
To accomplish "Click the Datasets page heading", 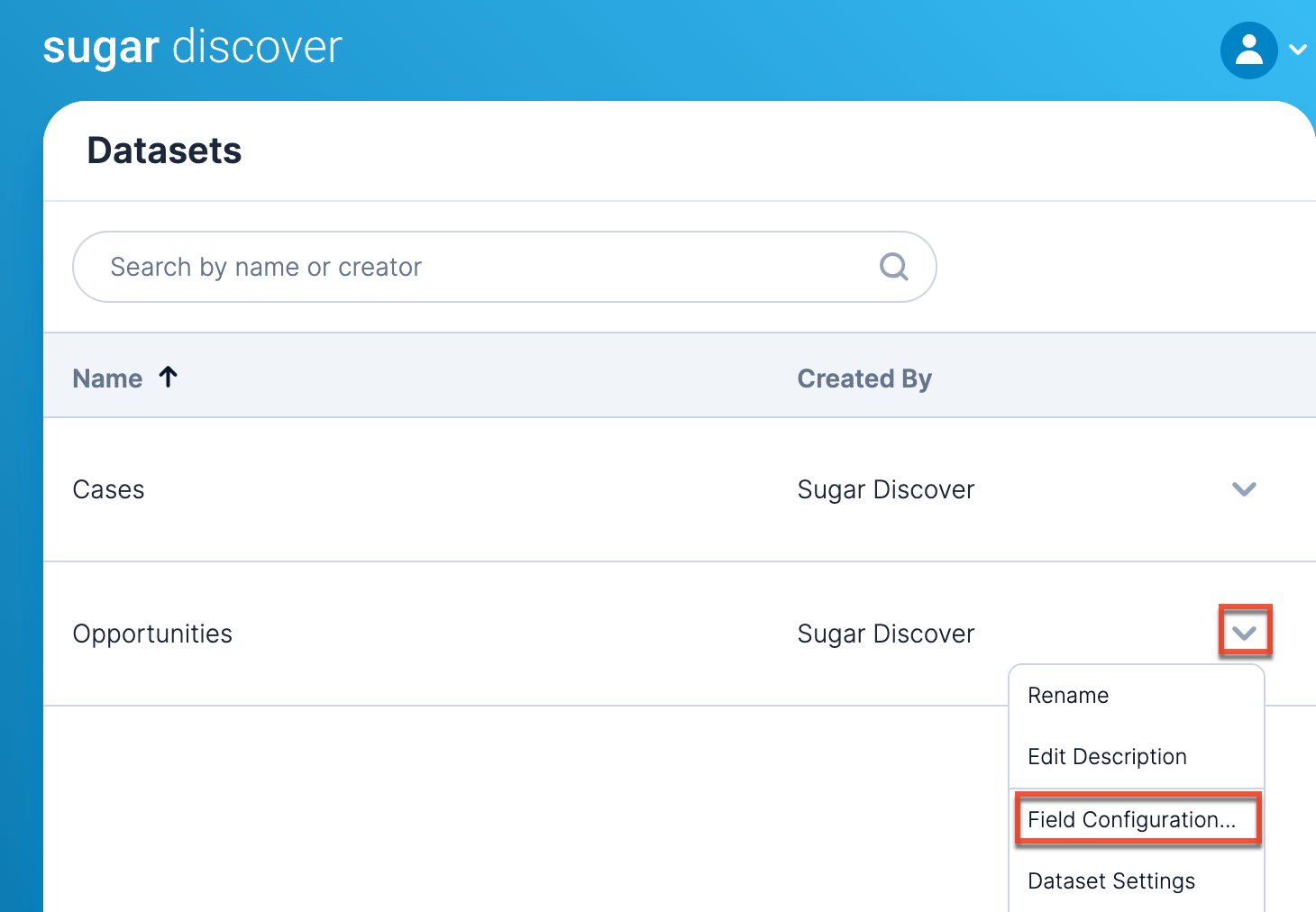I will click(164, 150).
